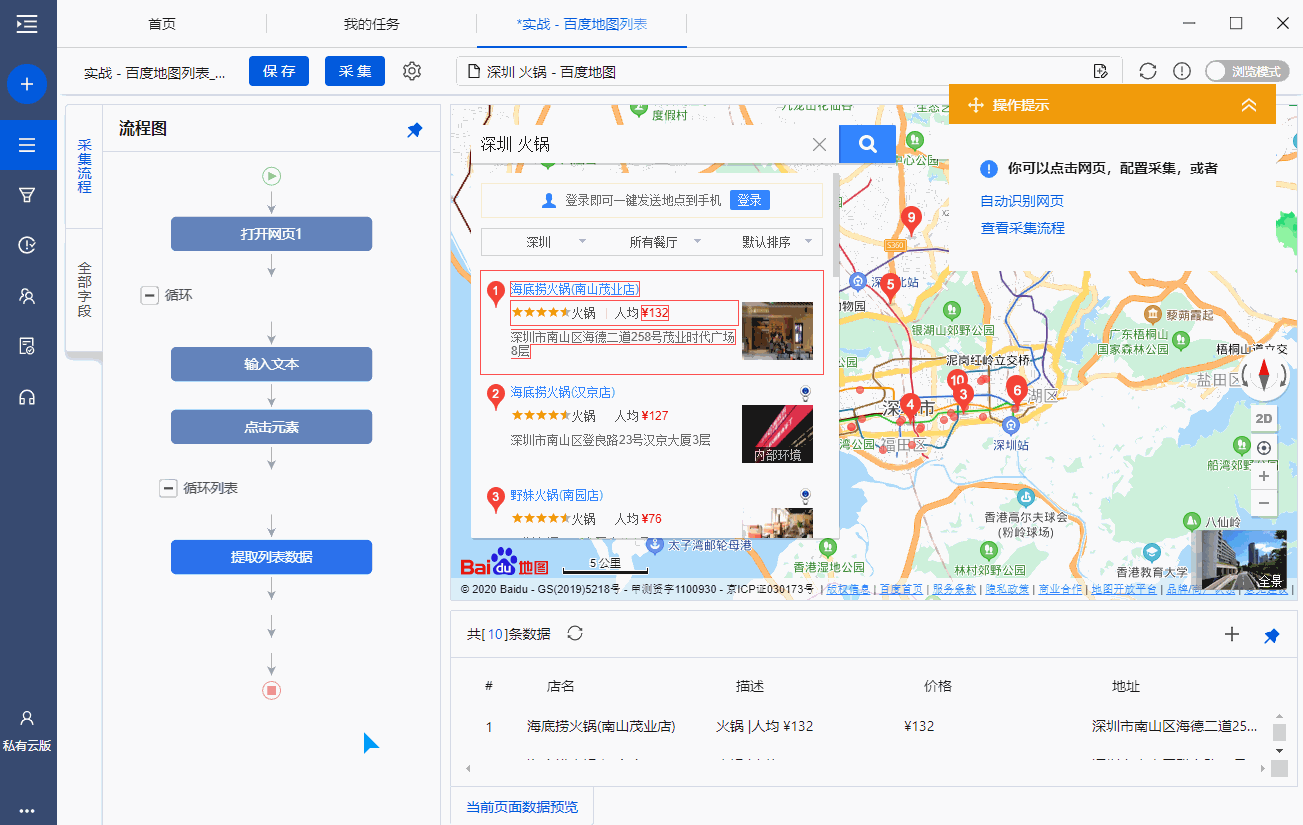Collapse the 操作提示 panel
Image resolution: width=1303 pixels, height=825 pixels.
[x=1248, y=105]
